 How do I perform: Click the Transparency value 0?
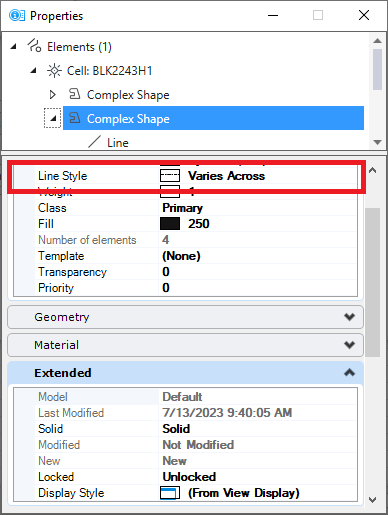click(x=166, y=272)
